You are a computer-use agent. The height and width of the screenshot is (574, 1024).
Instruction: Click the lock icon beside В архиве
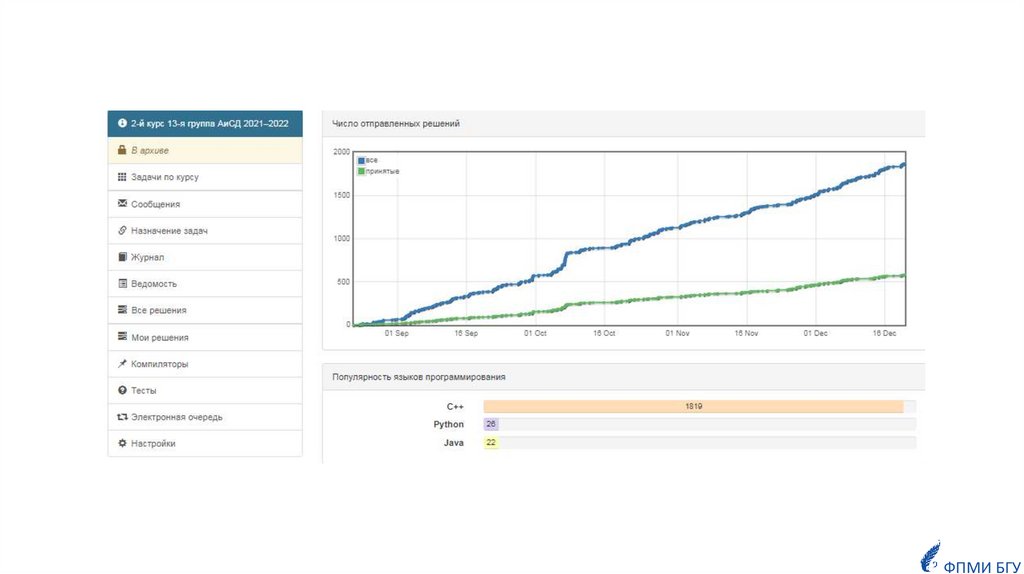(122, 150)
